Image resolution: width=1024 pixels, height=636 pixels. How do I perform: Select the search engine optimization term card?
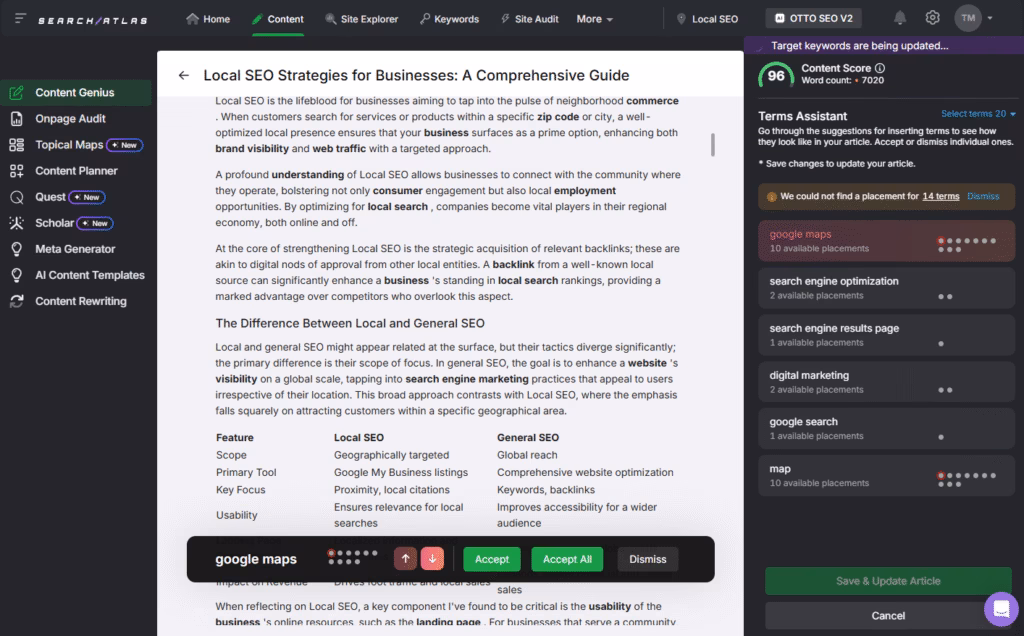click(x=886, y=288)
